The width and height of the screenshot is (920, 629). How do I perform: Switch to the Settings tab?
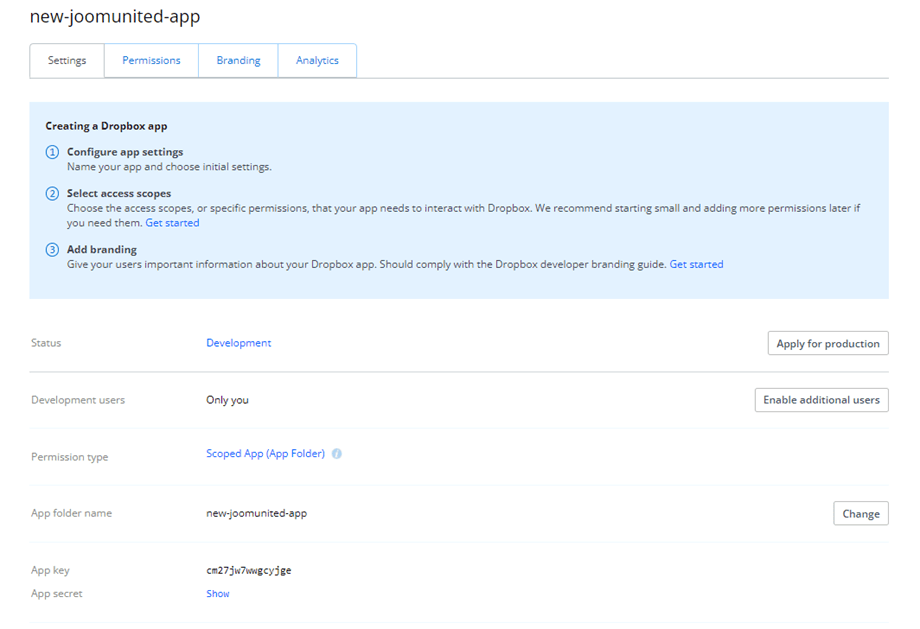67,61
